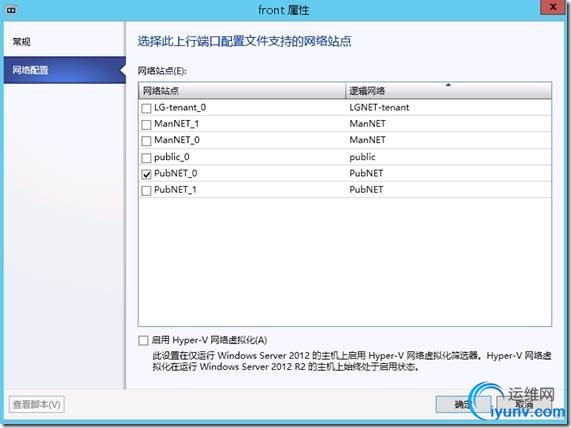Click the 查看脚本(V) button
This screenshot has height=428, width=571.
click(x=37, y=404)
